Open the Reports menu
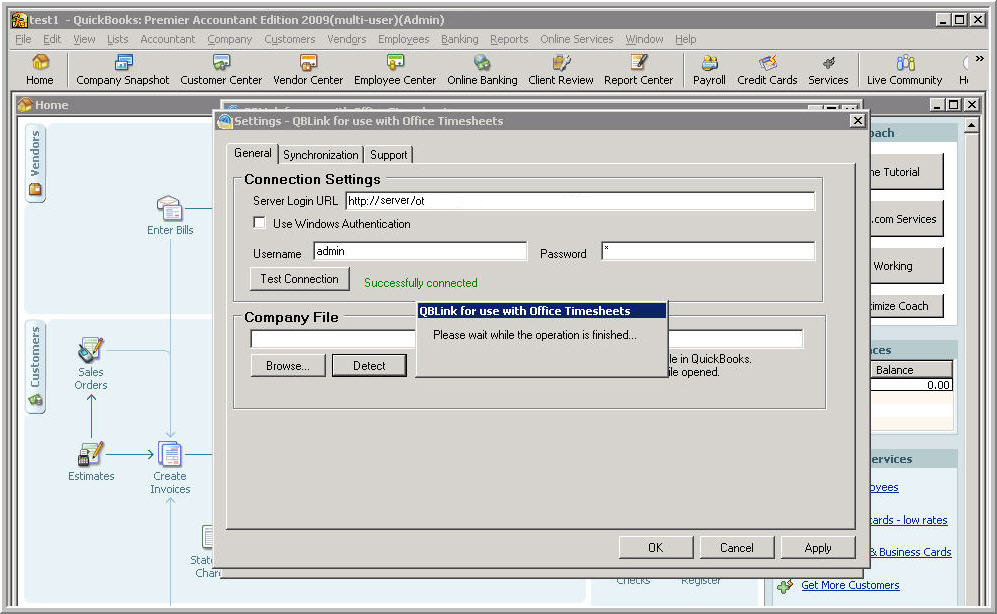 pyautogui.click(x=509, y=39)
